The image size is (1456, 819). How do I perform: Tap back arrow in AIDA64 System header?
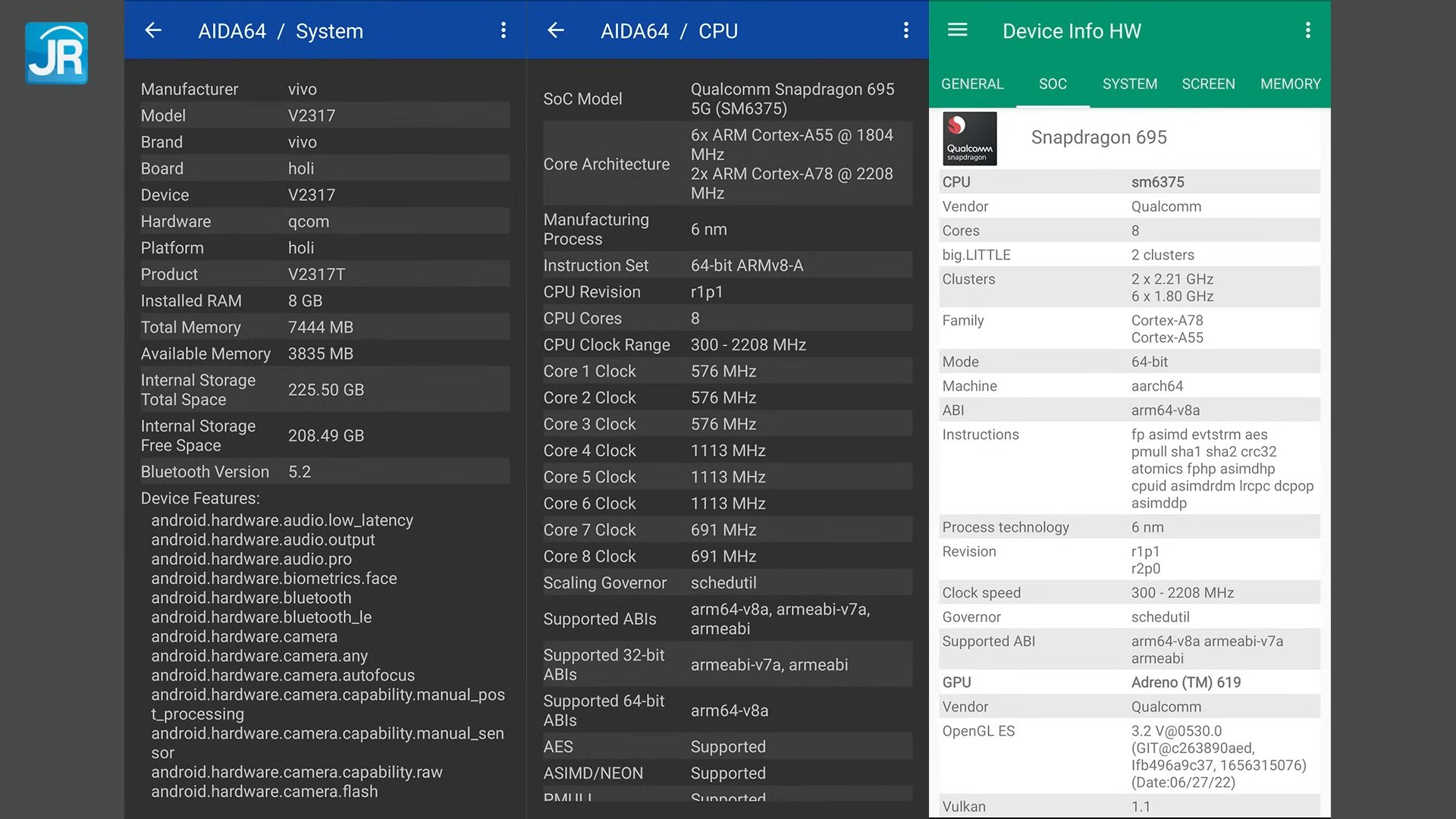[x=153, y=30]
